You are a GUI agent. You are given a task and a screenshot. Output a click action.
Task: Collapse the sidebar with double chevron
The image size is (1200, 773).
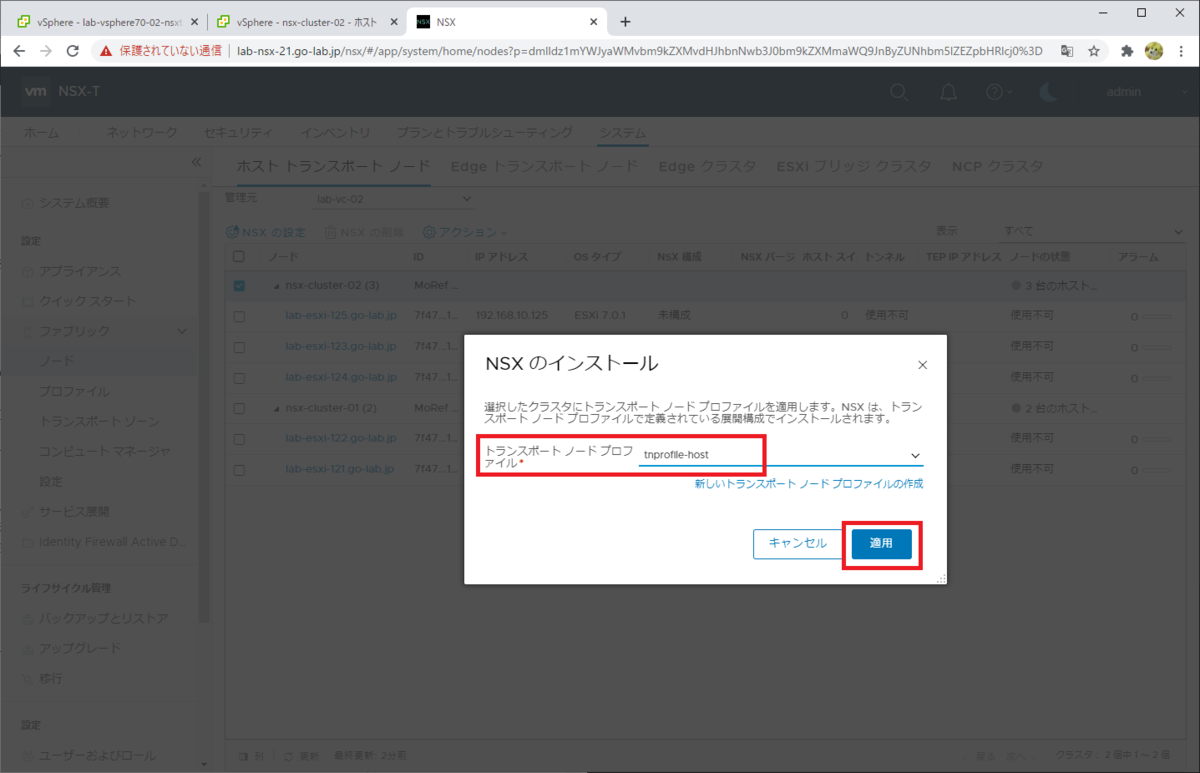196,162
